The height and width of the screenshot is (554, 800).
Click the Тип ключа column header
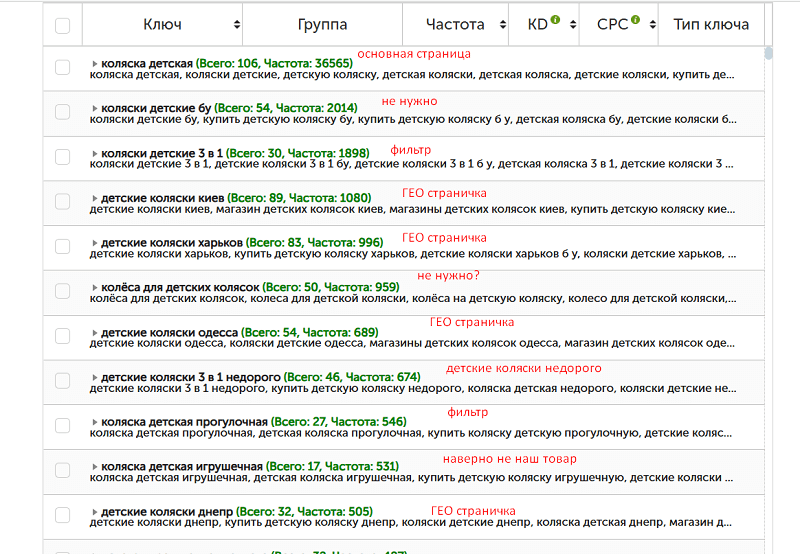[x=711, y=24]
